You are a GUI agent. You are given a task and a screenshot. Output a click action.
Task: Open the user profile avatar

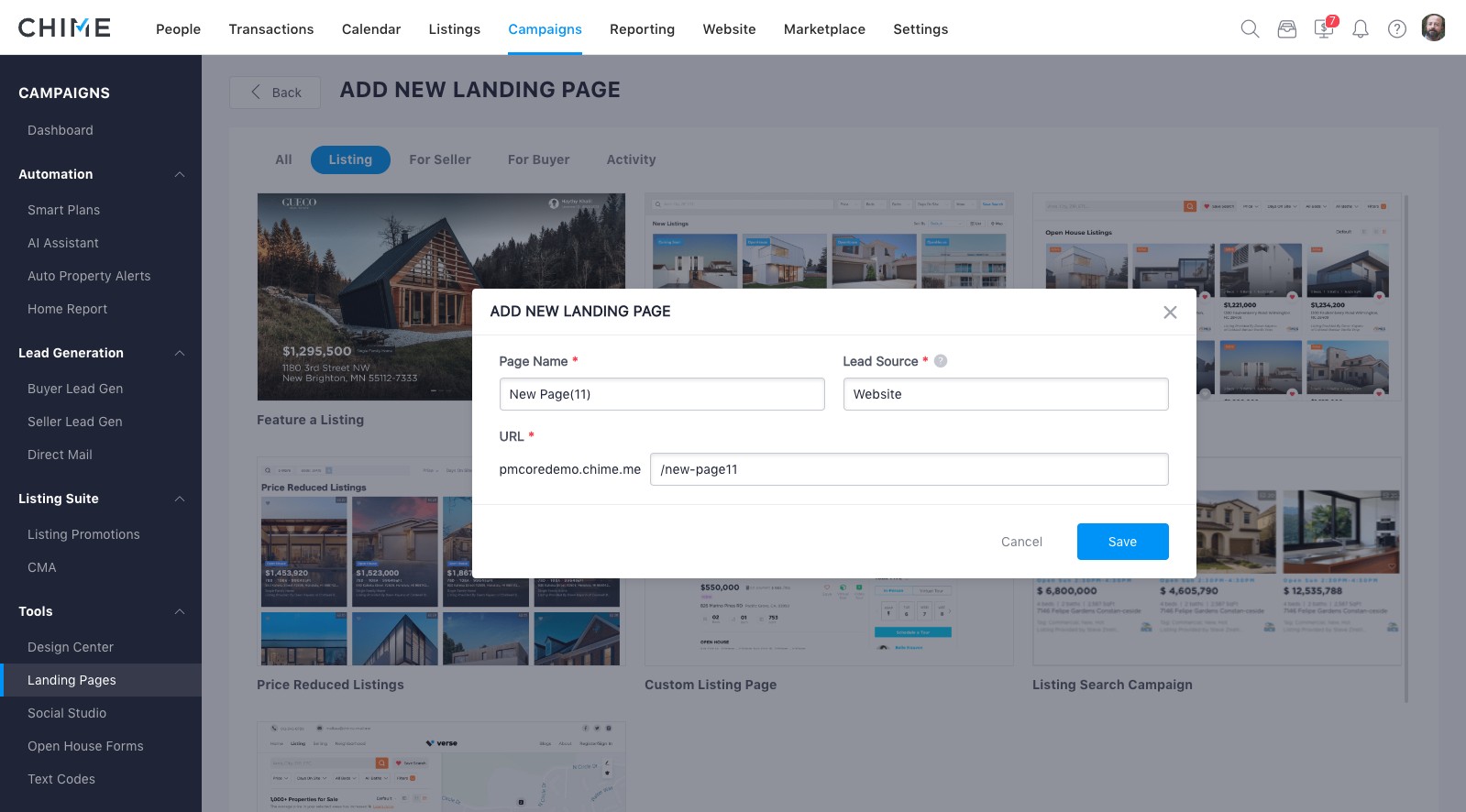click(1434, 27)
